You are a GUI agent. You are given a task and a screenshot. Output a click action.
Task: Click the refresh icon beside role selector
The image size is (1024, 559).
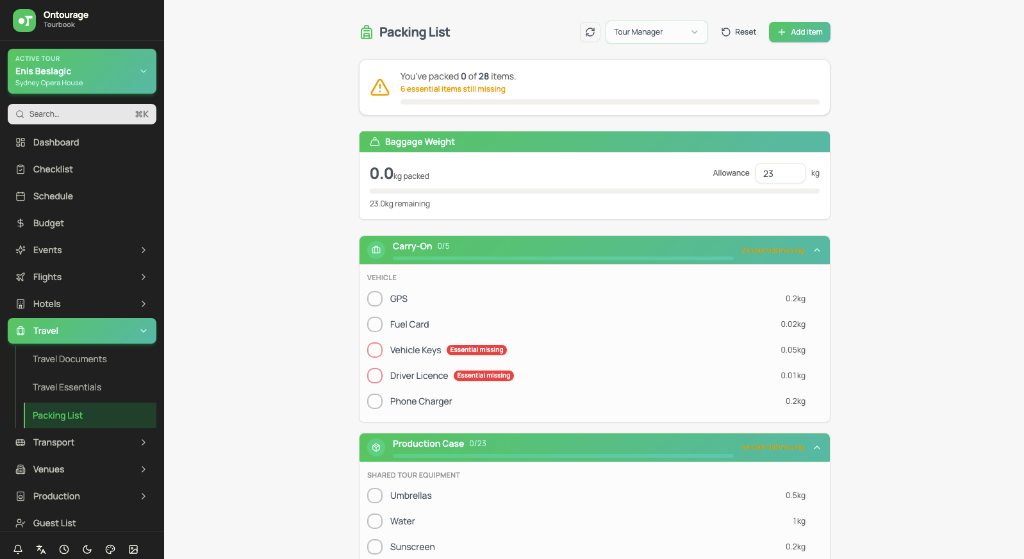click(590, 32)
